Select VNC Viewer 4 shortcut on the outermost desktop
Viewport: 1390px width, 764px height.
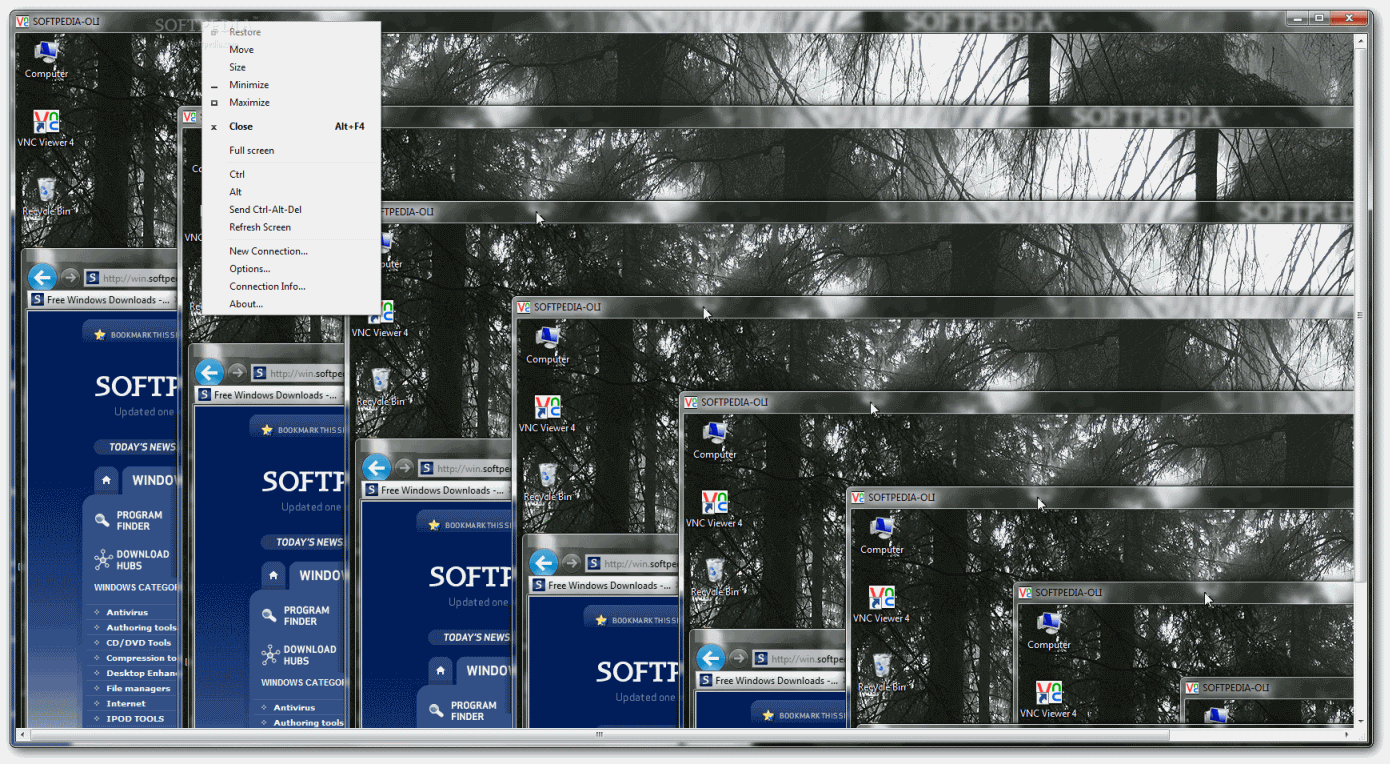coord(46,128)
